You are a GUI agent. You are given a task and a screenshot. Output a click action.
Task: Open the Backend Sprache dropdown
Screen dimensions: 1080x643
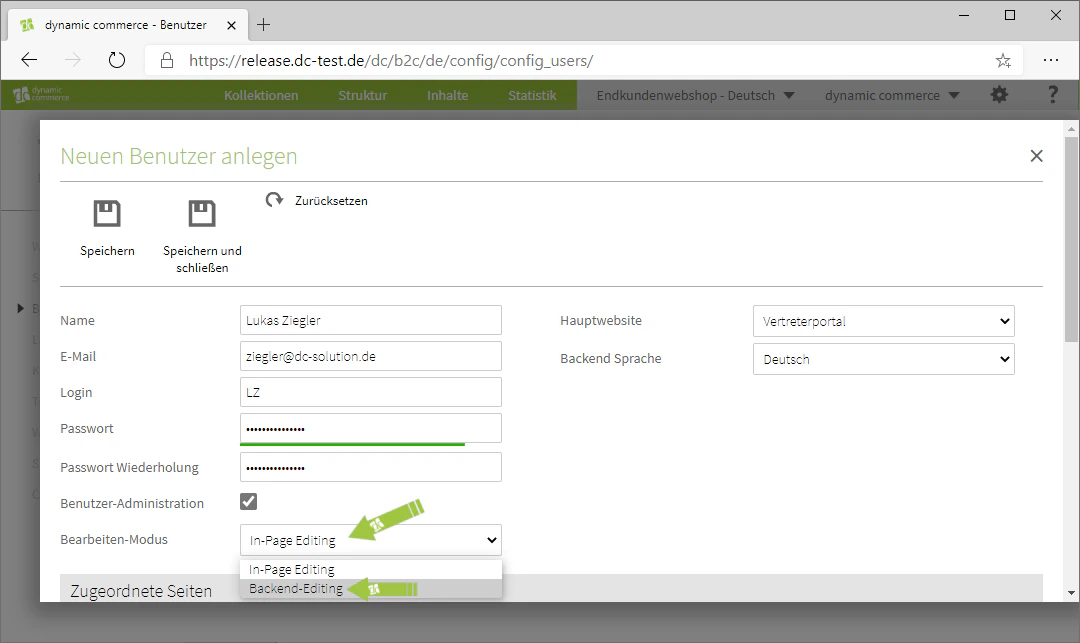click(x=884, y=359)
